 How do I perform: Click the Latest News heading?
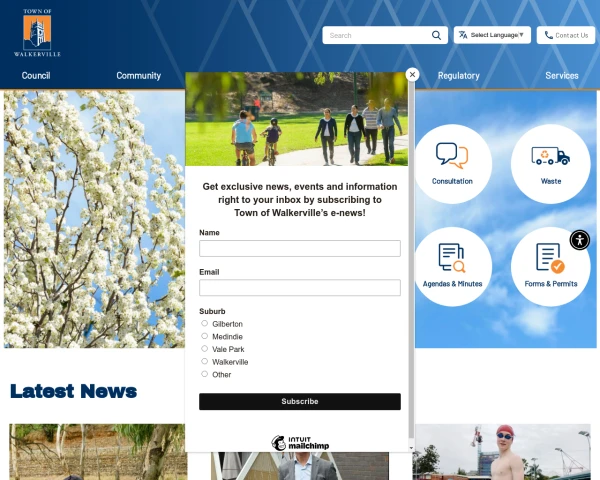click(x=73, y=391)
